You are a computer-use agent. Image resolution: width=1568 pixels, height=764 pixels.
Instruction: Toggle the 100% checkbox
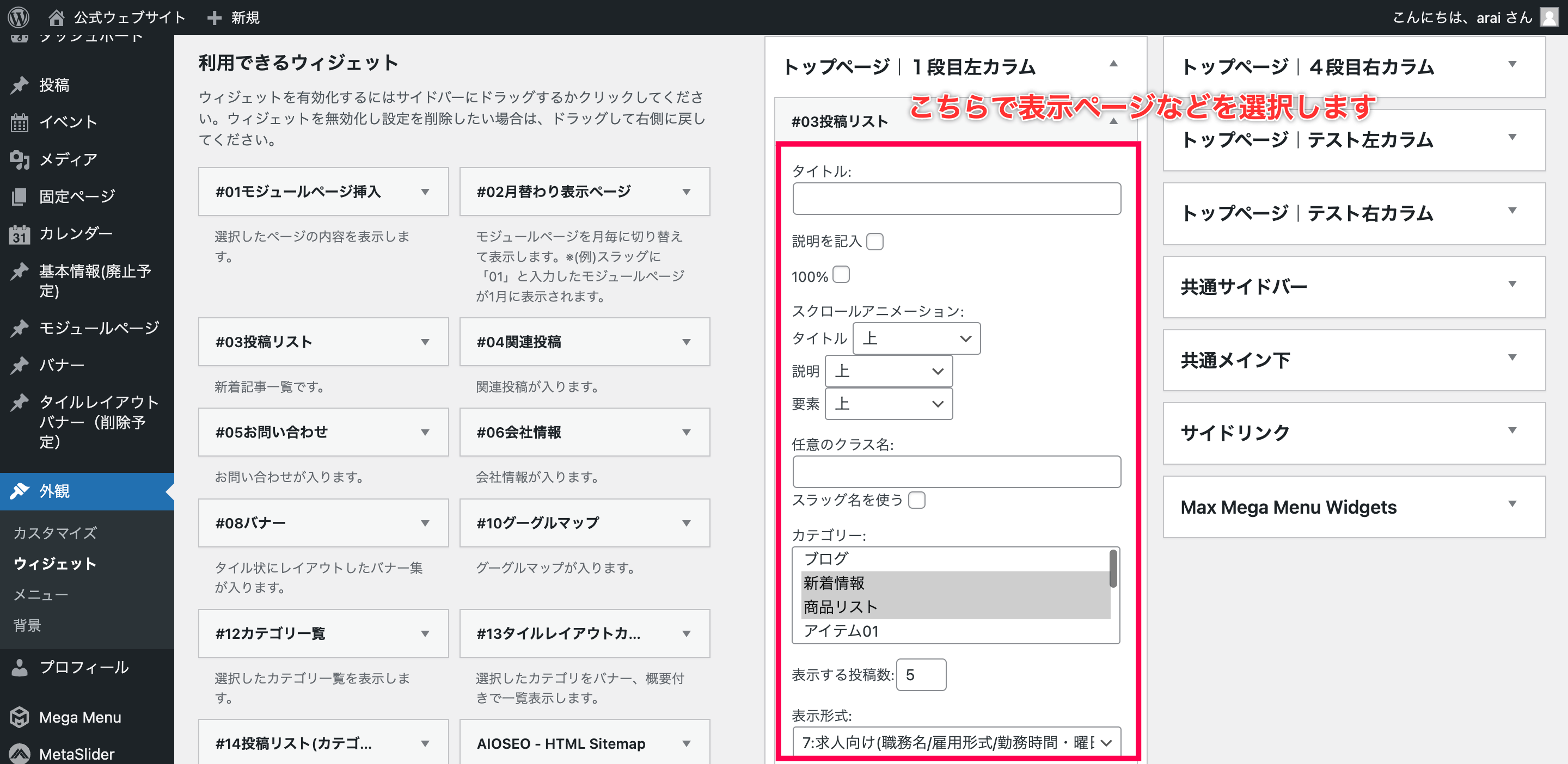tap(841, 275)
